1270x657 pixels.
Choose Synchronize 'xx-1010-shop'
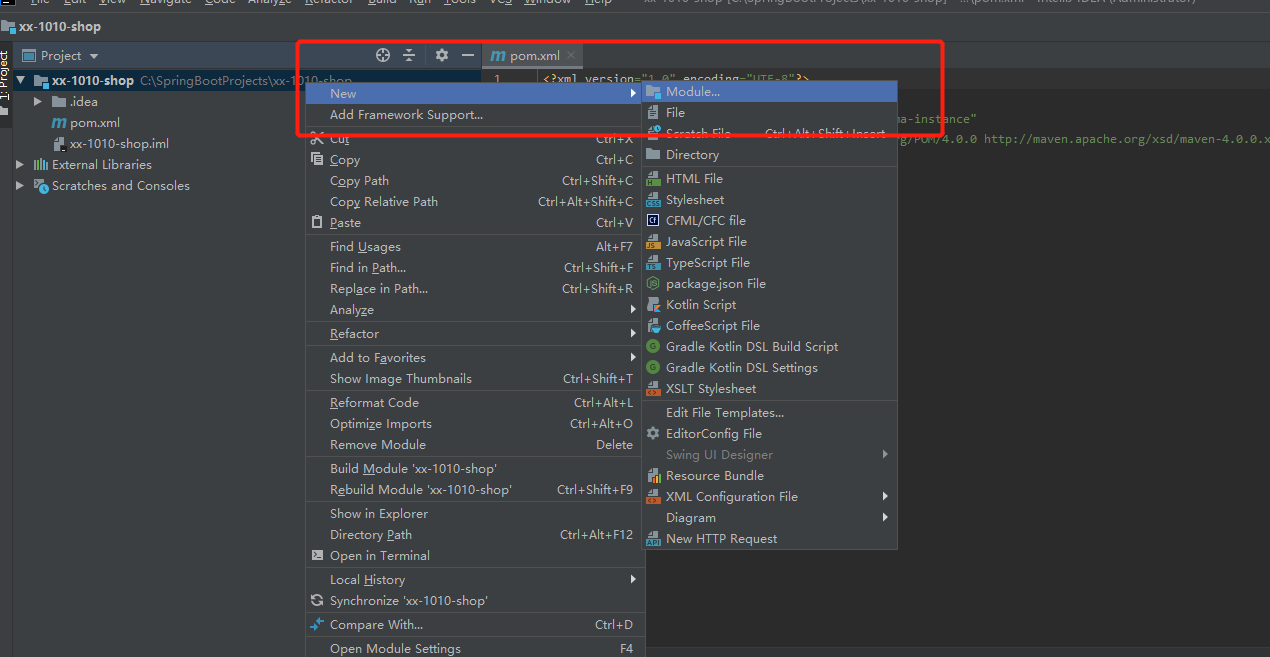[x=474, y=600]
